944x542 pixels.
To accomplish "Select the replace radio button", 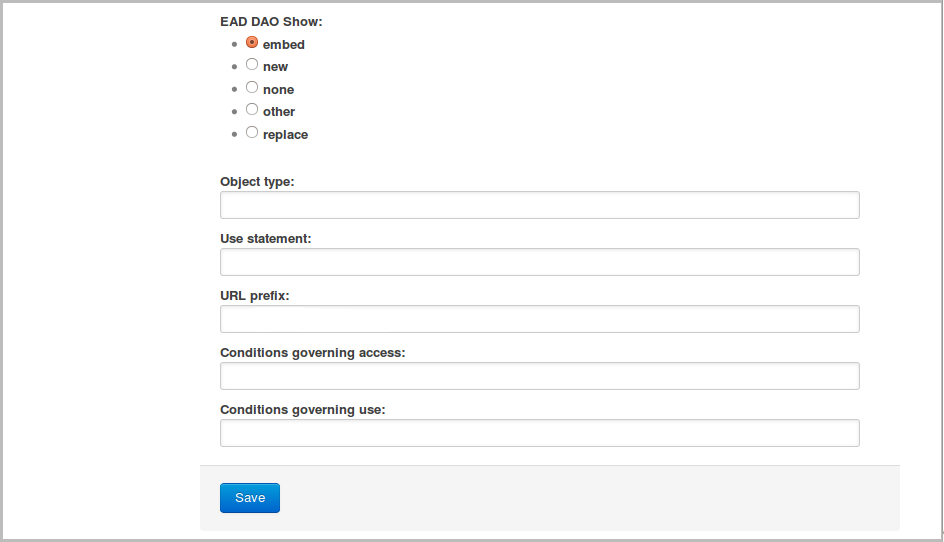I will (252, 133).
